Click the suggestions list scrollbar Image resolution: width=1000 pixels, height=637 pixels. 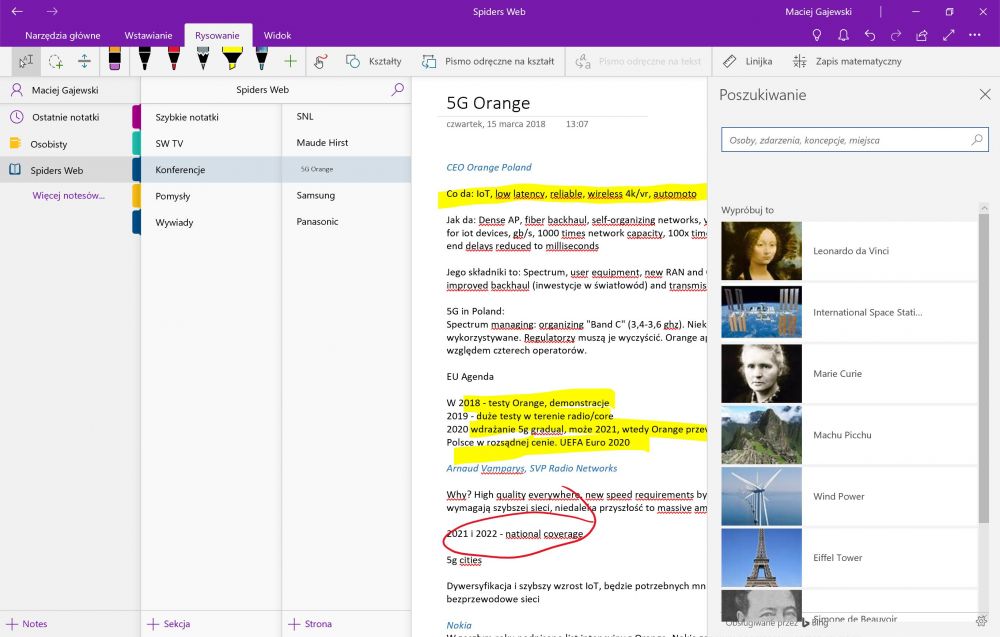[x=983, y=369]
